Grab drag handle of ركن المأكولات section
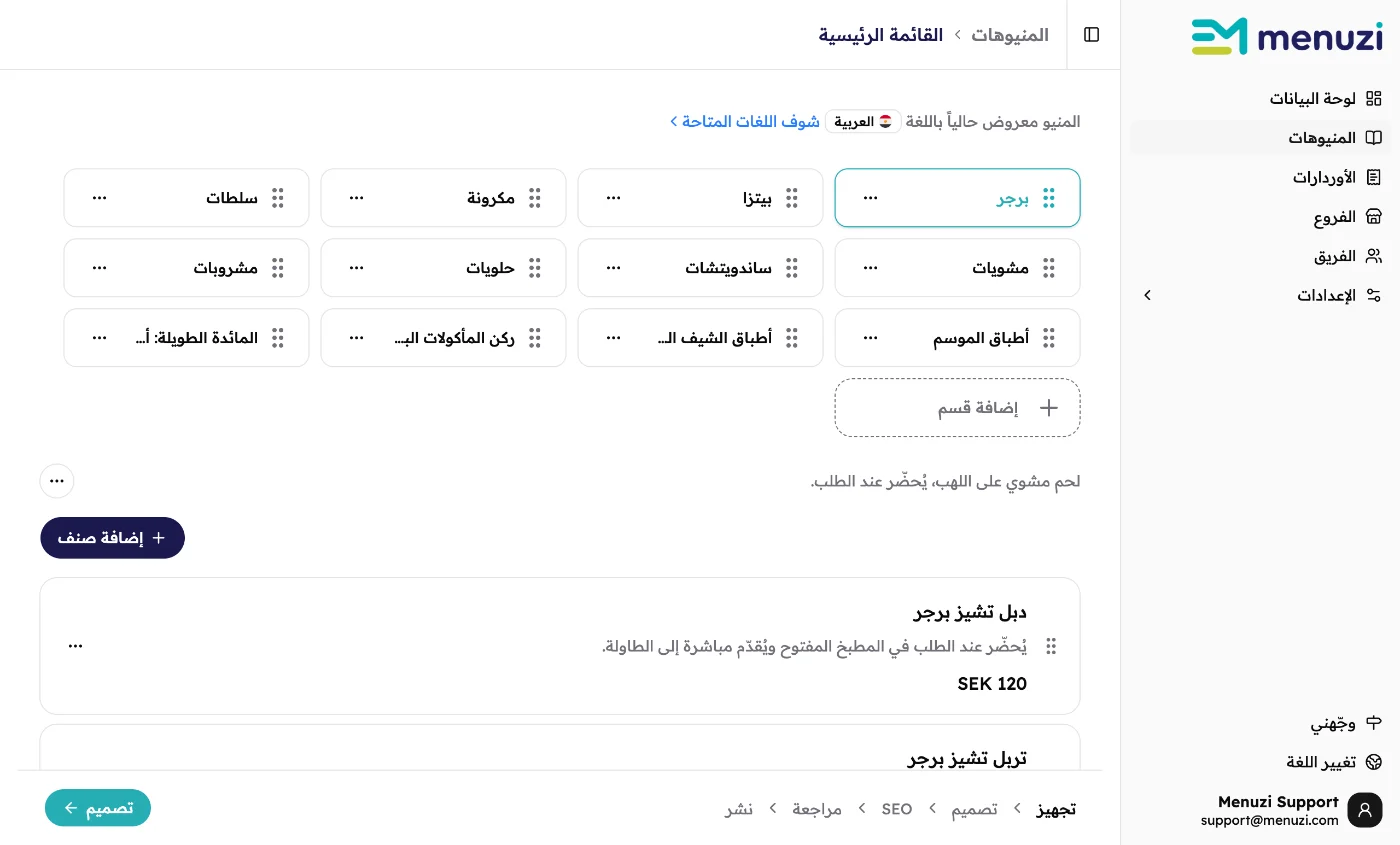Viewport: 1400px width, 845px height. (535, 338)
